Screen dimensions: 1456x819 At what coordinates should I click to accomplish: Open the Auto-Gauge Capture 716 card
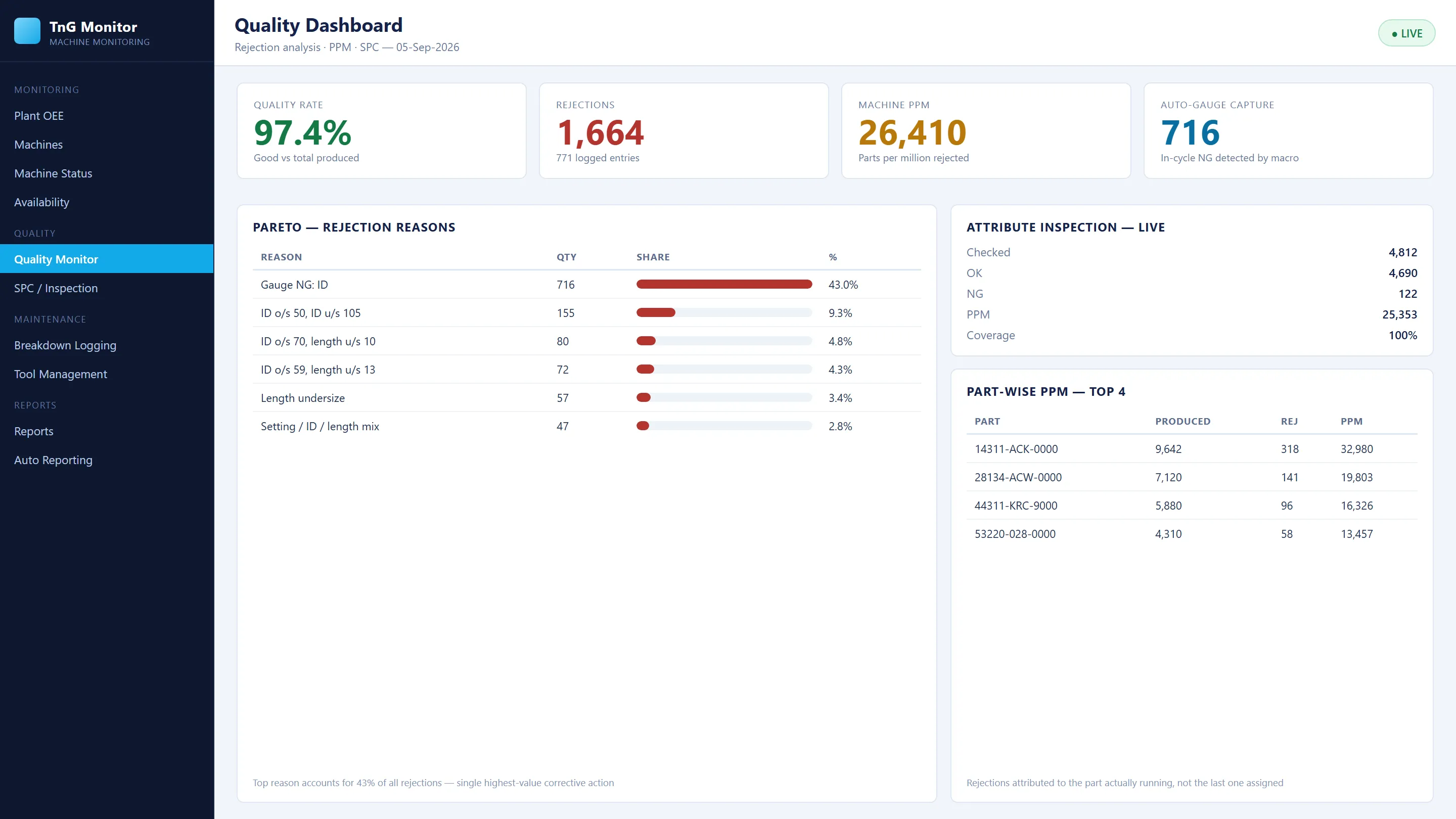pos(1288,131)
